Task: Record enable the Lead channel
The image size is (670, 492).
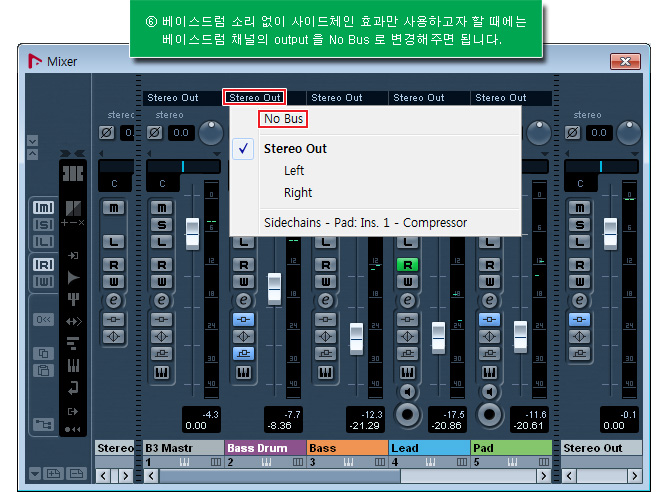Action: tap(408, 414)
